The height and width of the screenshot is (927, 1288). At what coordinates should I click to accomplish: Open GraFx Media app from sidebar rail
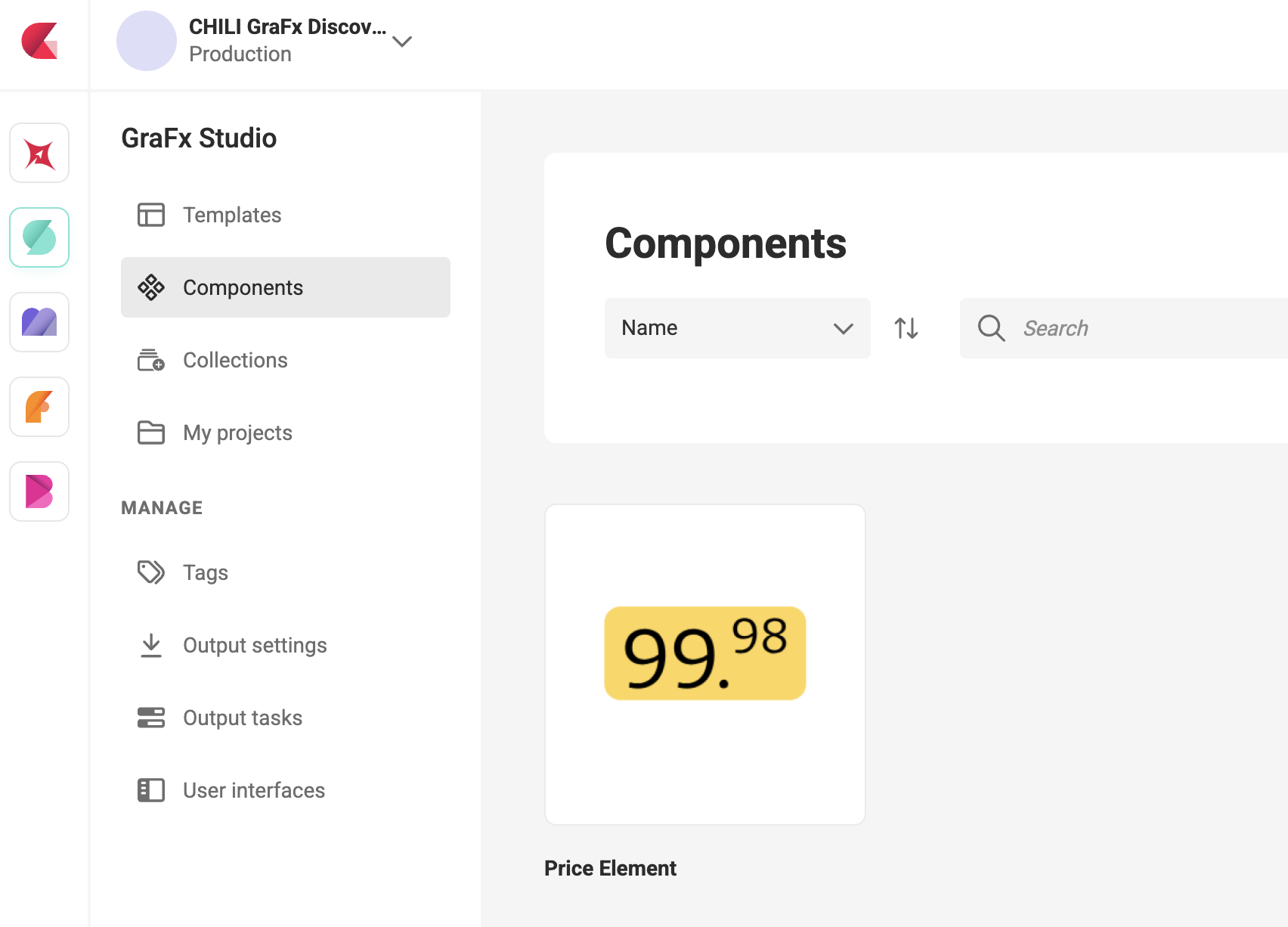coord(39,322)
